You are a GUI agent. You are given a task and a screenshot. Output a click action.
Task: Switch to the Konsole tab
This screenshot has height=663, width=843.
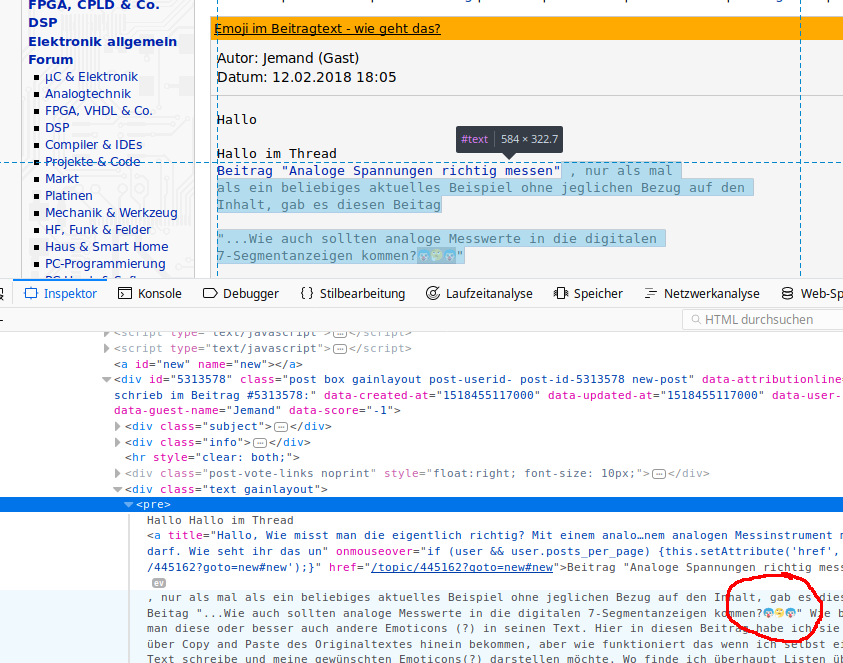tap(149, 294)
